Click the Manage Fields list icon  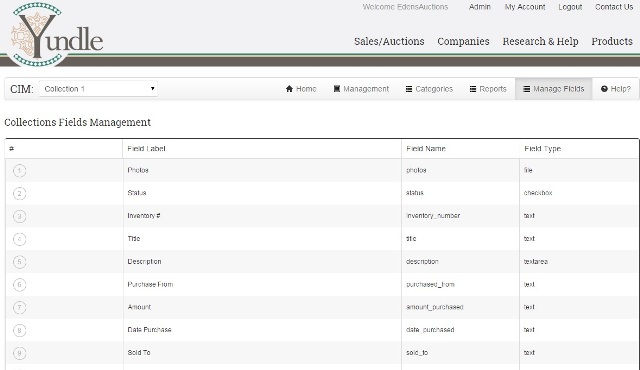tap(527, 89)
